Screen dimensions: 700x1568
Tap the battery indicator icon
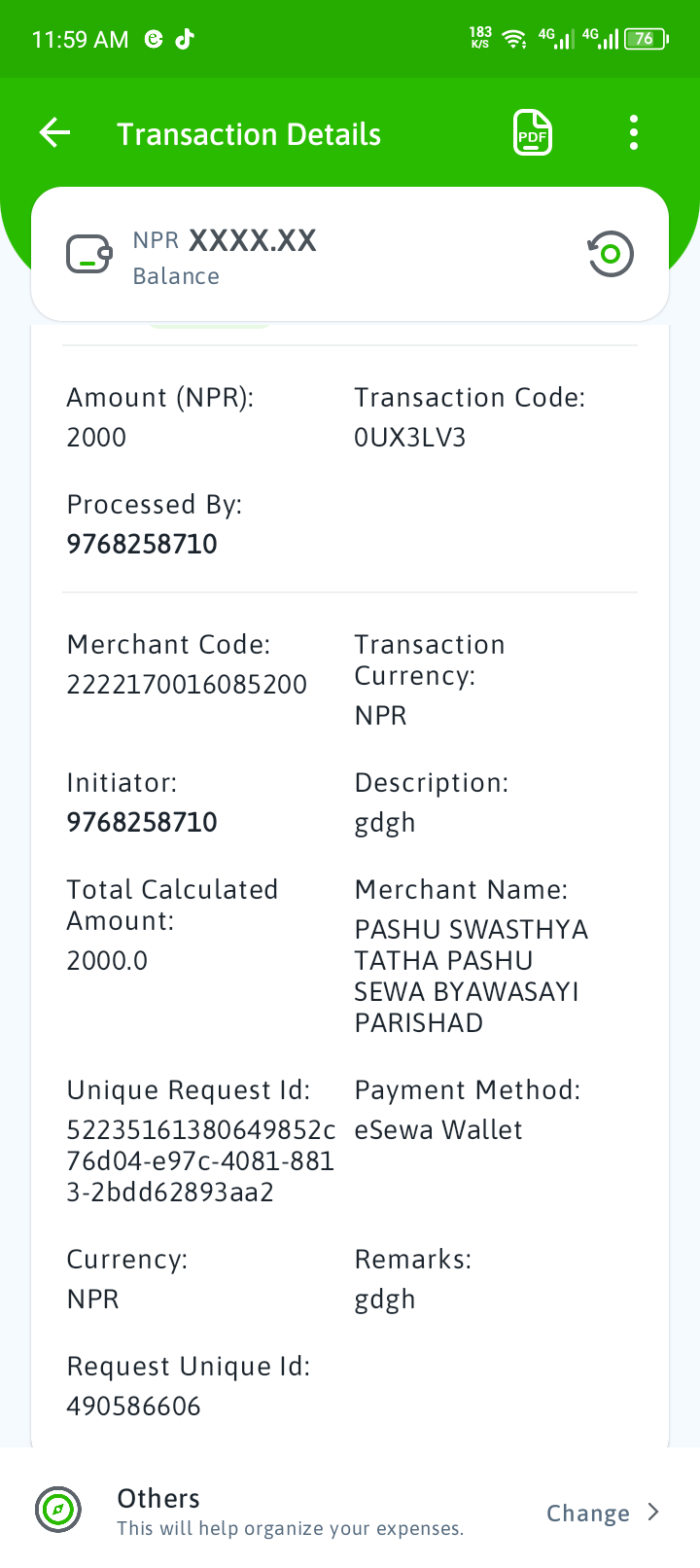point(646,39)
